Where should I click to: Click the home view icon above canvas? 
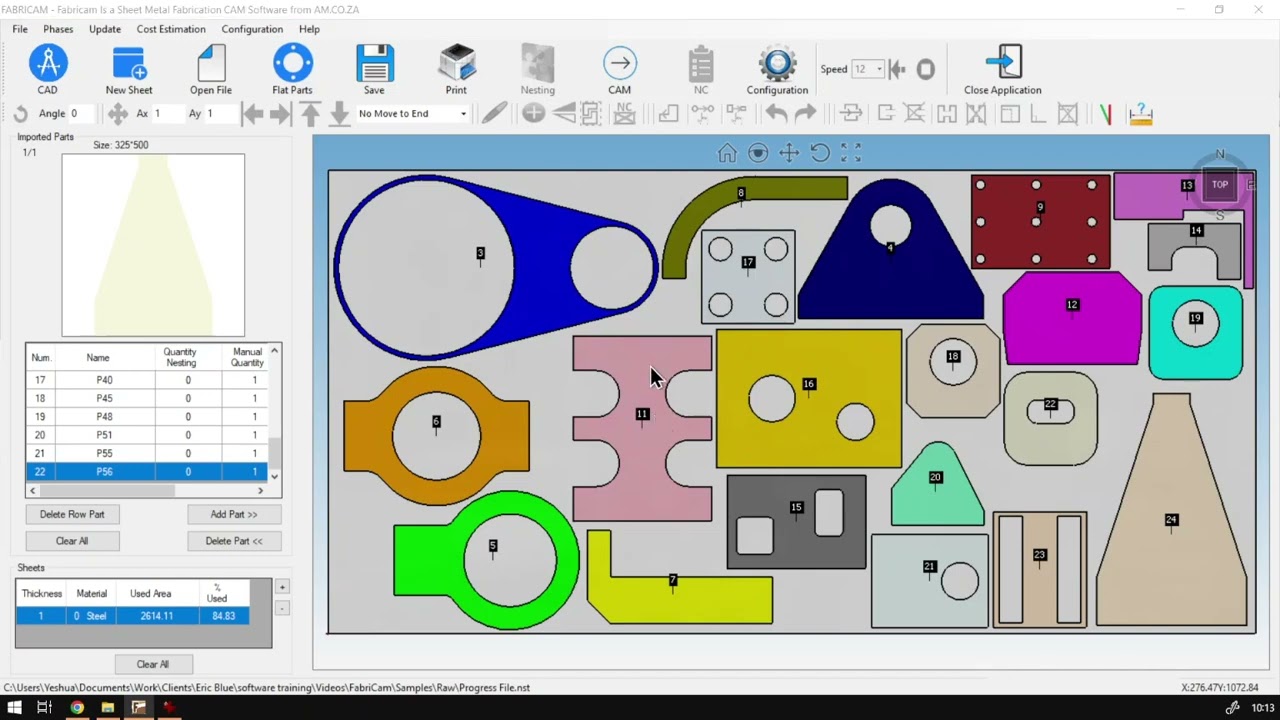pyautogui.click(x=727, y=153)
